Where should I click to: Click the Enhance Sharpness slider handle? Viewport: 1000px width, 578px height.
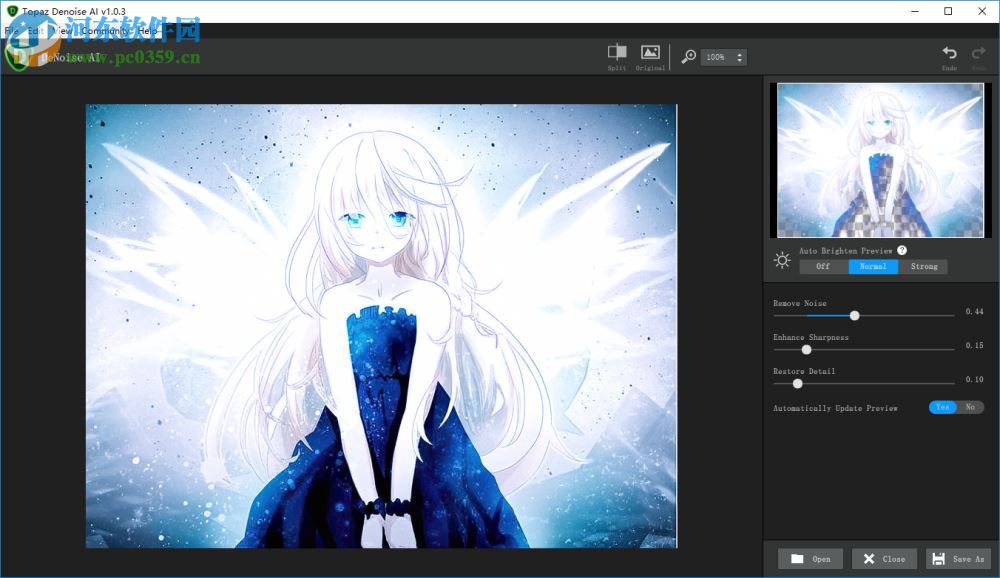(806, 350)
